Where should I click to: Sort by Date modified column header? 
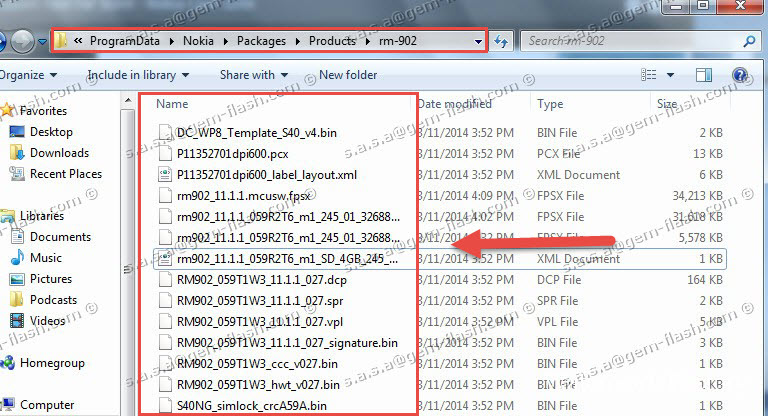point(455,104)
